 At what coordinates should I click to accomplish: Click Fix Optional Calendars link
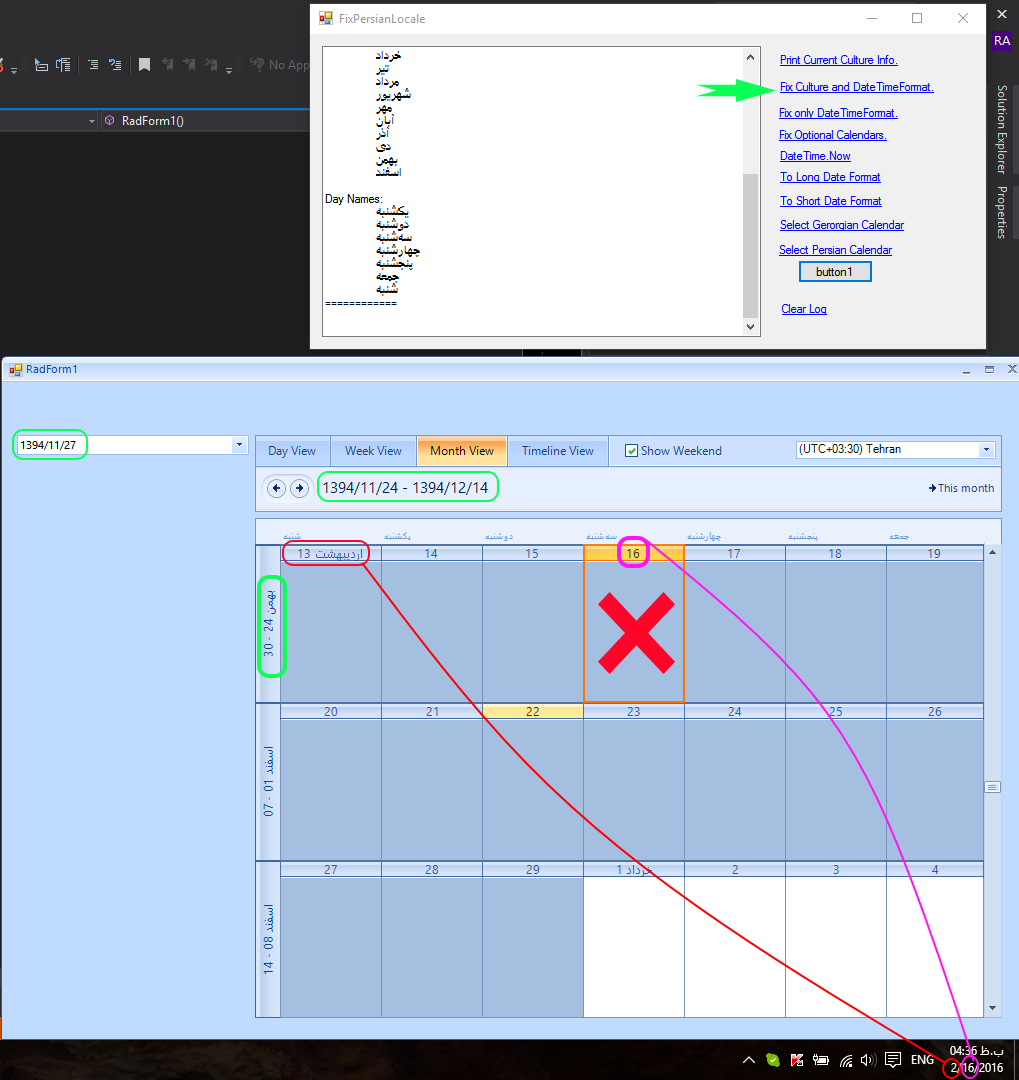[x=832, y=135]
